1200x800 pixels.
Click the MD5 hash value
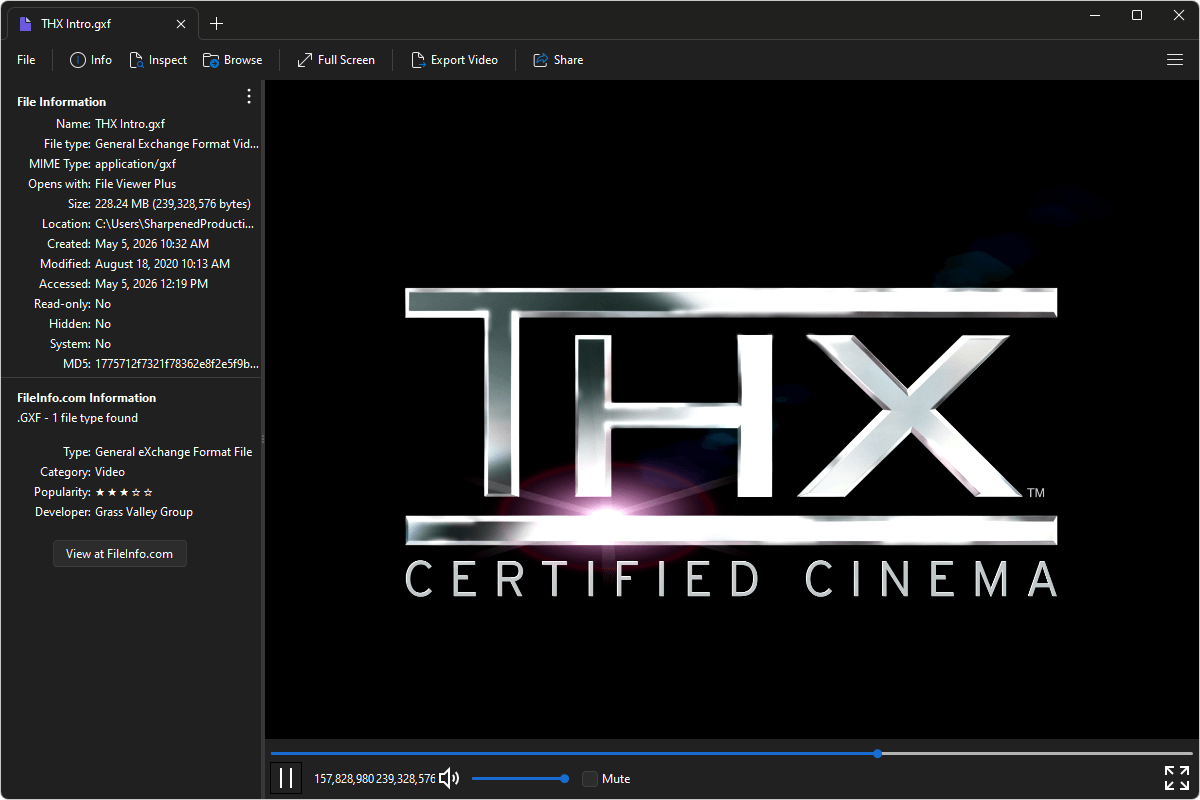[x=177, y=364]
